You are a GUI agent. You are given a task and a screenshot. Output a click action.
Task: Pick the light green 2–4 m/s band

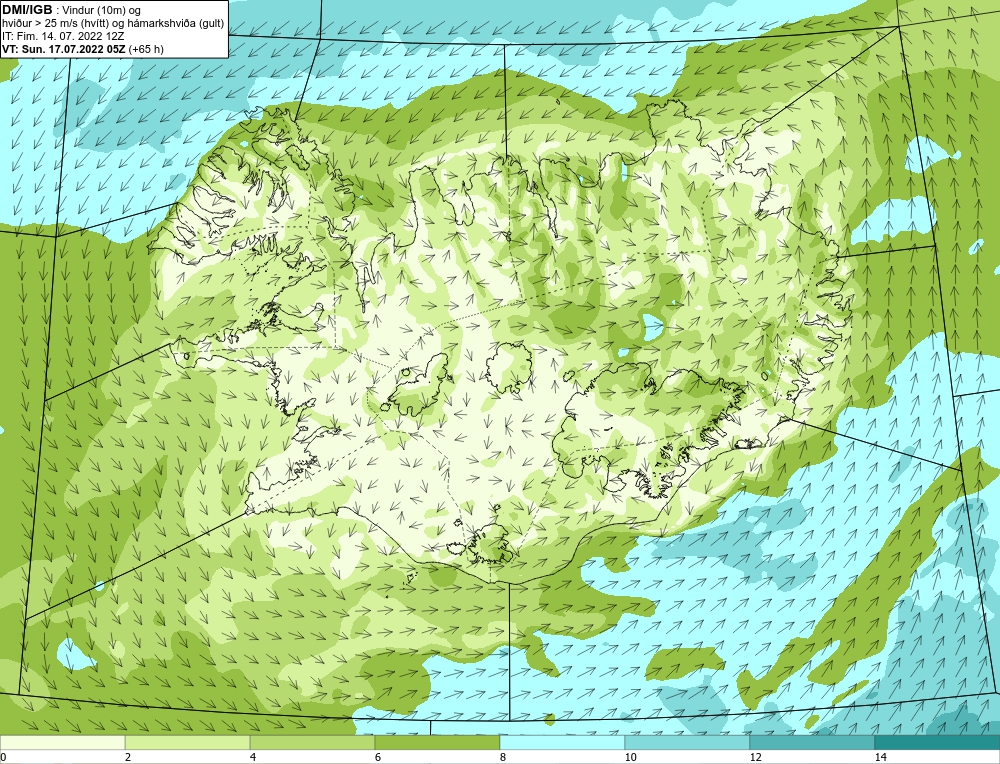click(188, 742)
